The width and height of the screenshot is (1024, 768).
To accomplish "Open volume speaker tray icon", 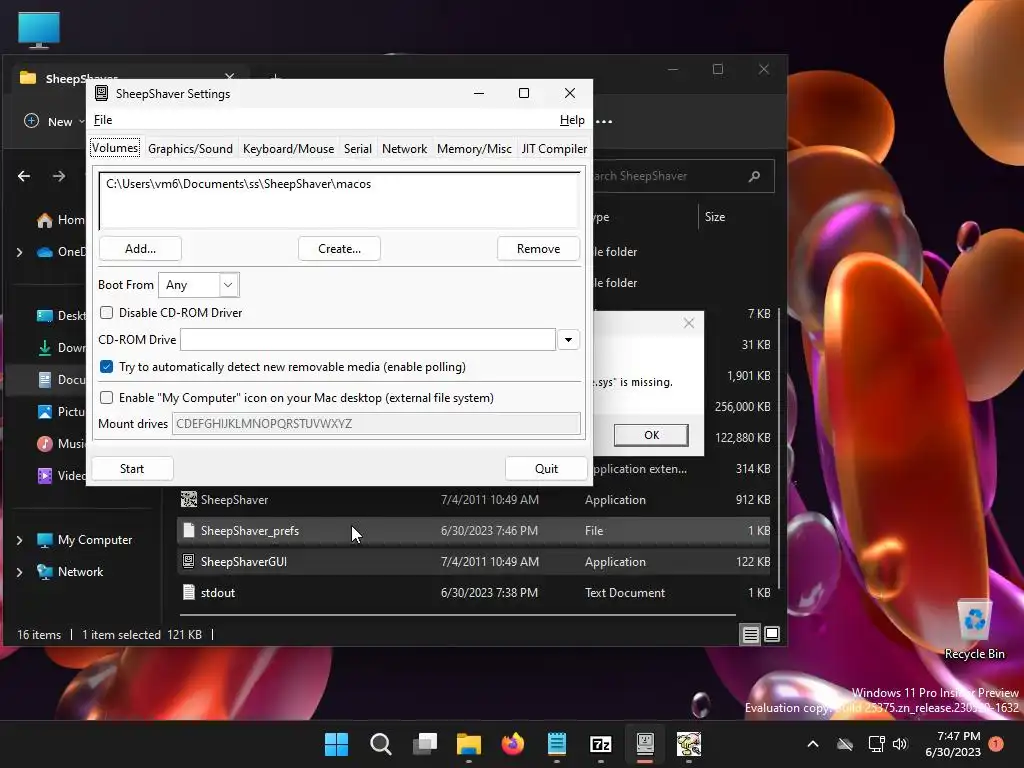I will [x=901, y=744].
